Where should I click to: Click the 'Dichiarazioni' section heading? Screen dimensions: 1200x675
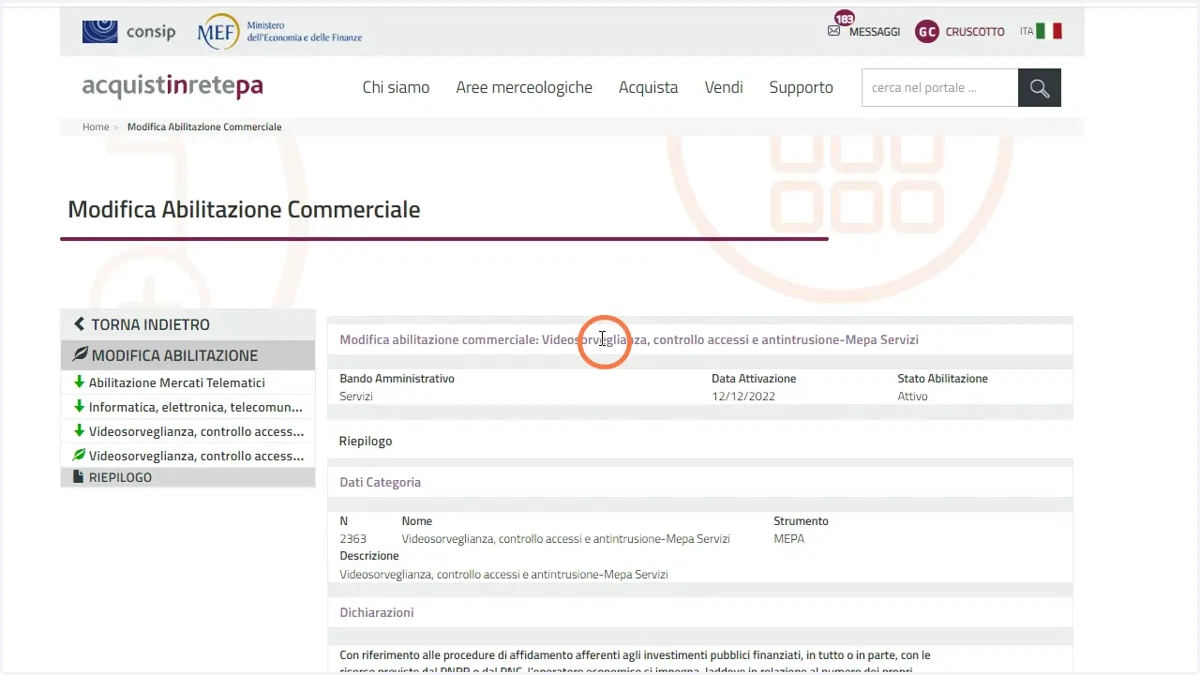[x=377, y=612]
